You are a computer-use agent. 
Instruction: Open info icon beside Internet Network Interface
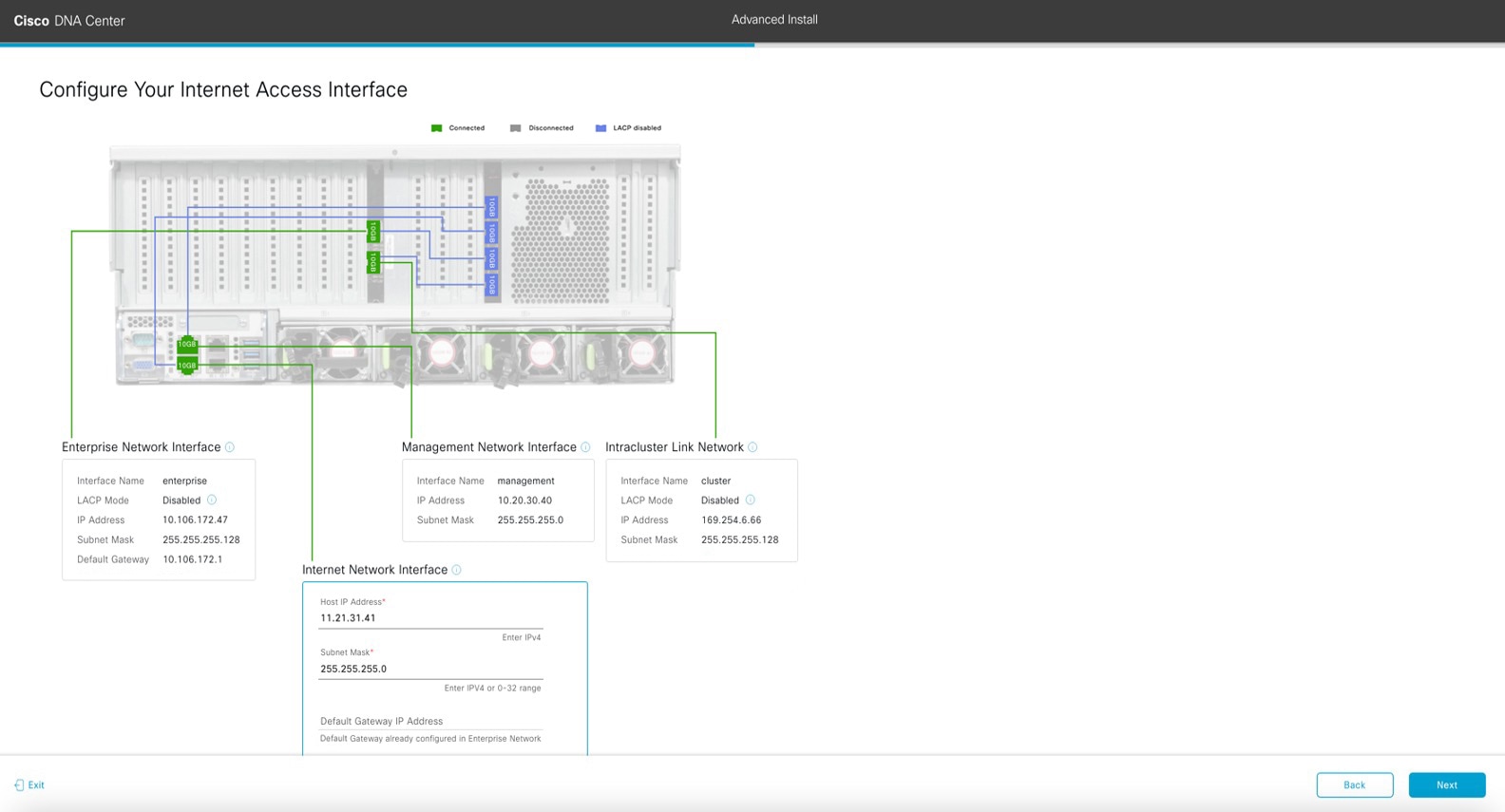tap(456, 570)
